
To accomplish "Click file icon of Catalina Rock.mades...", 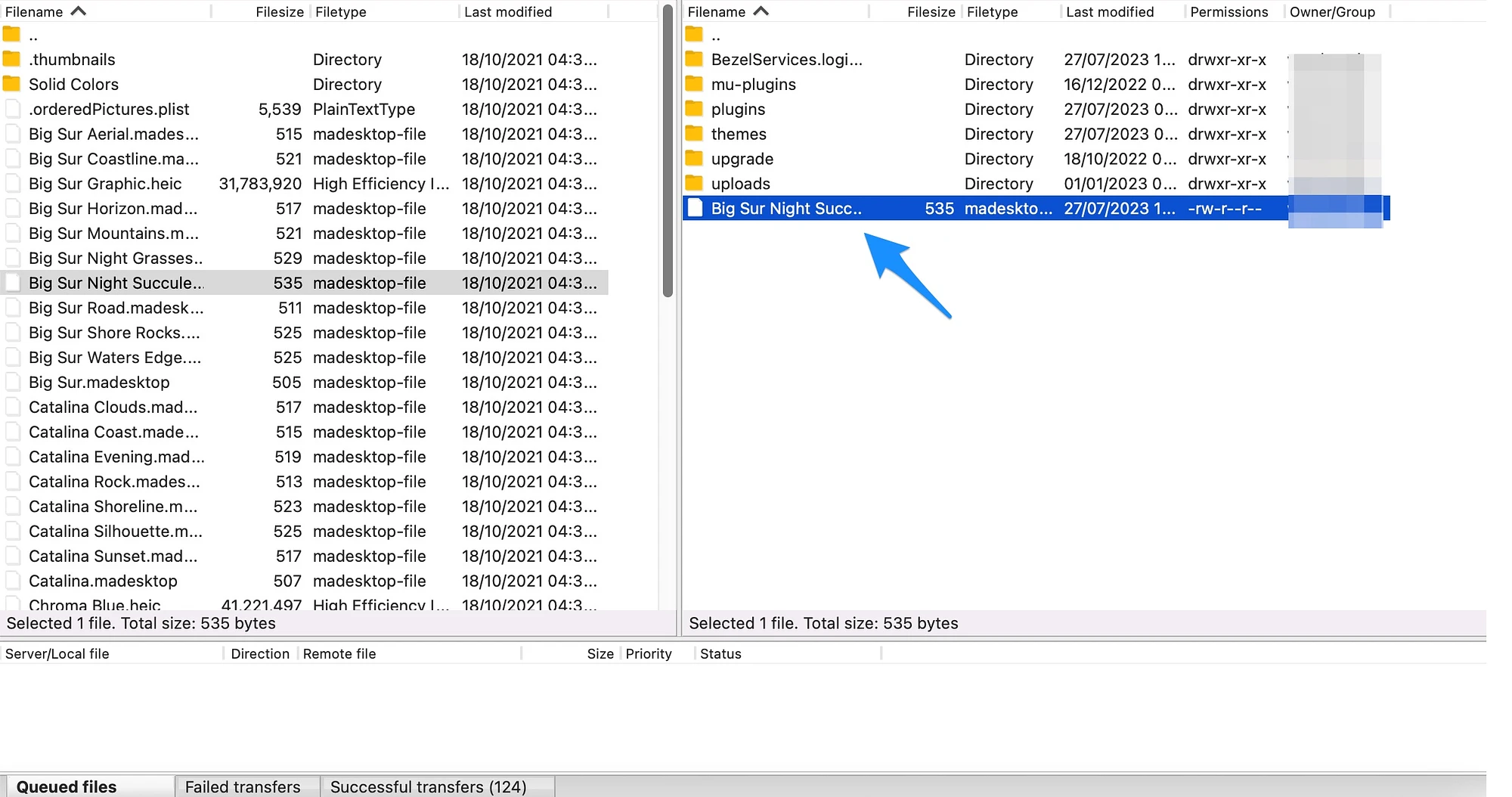I will [13, 482].
